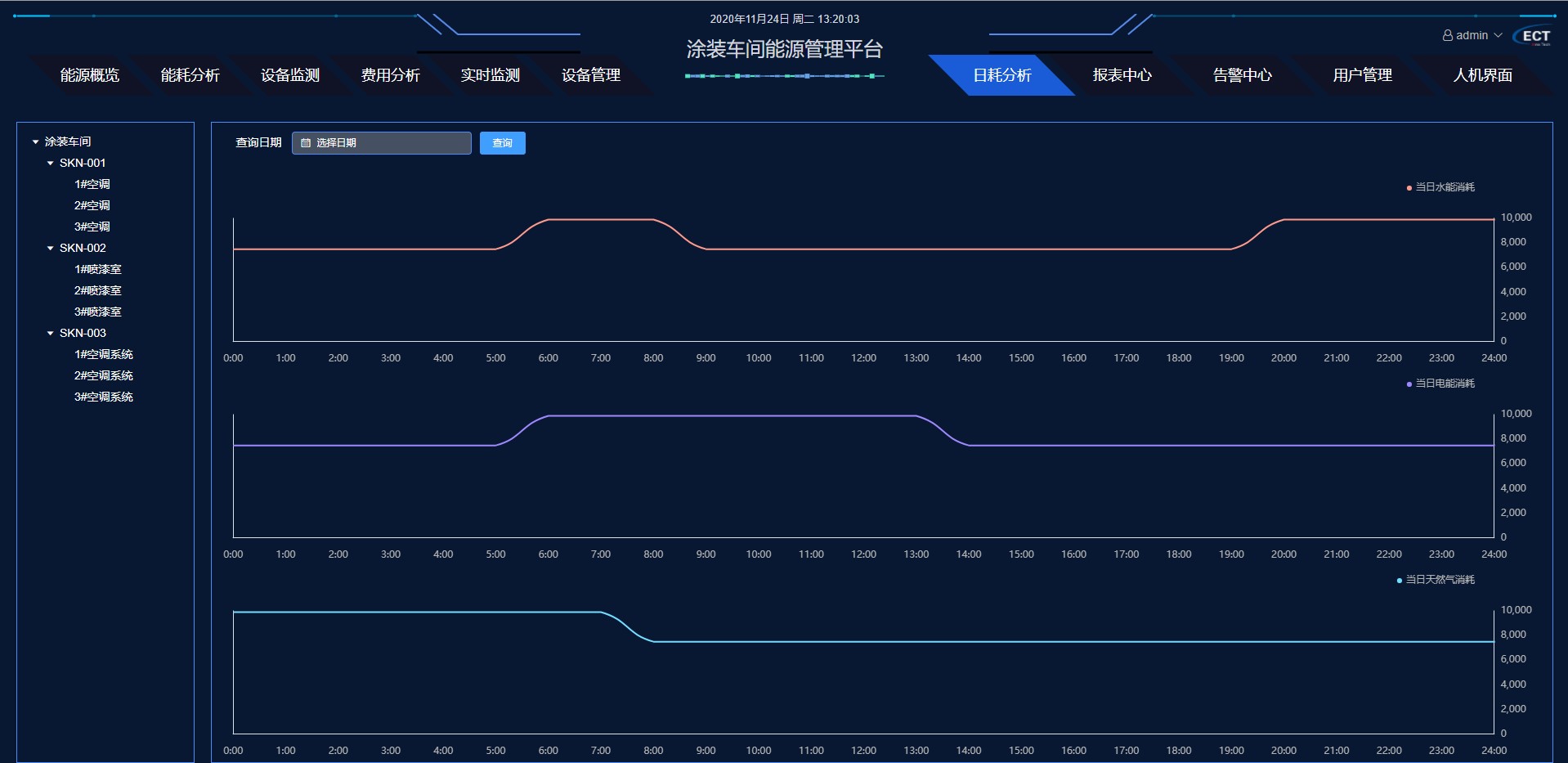Collapse the 涂装车间 tree root
This screenshot has height=763, width=1568.
tap(36, 142)
